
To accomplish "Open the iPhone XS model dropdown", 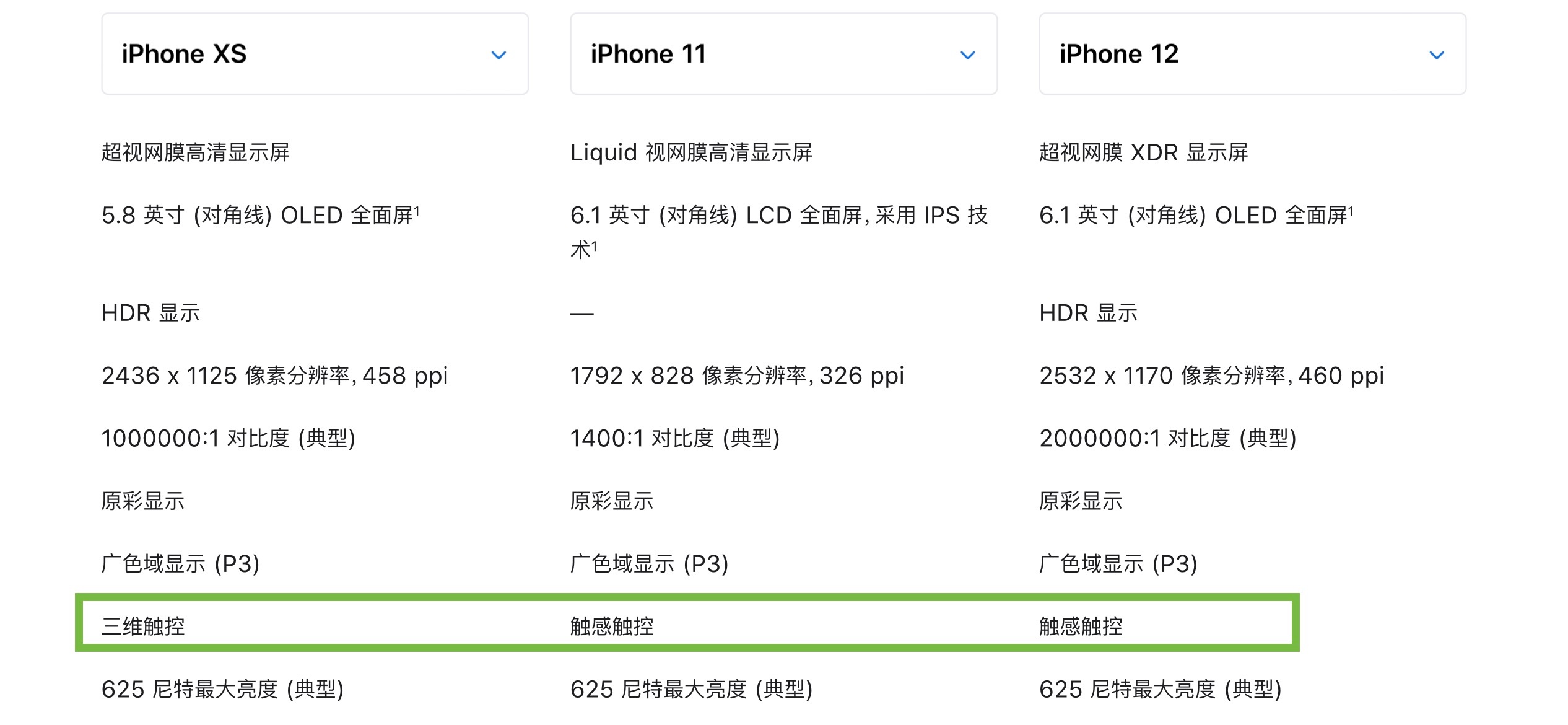I will coord(315,54).
